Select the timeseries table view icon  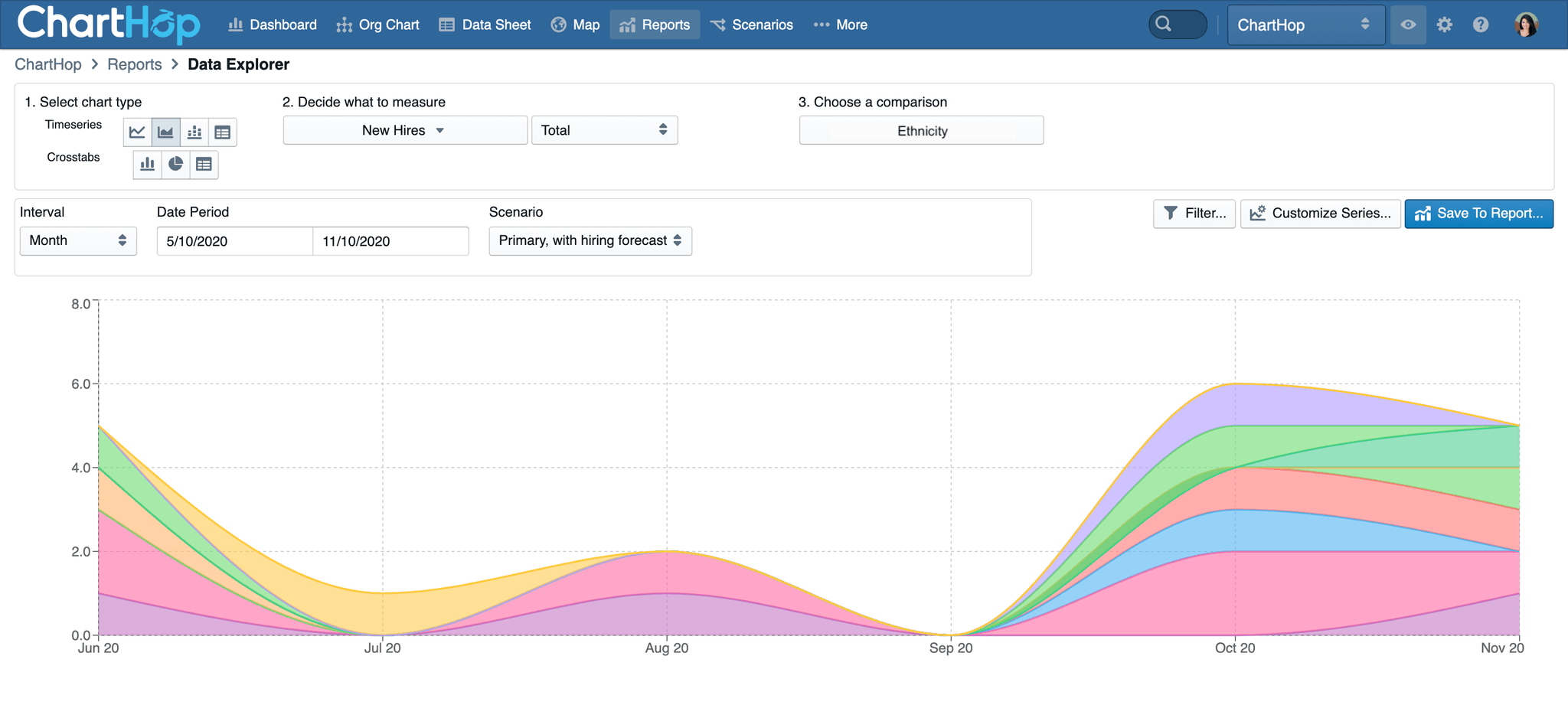[223, 132]
